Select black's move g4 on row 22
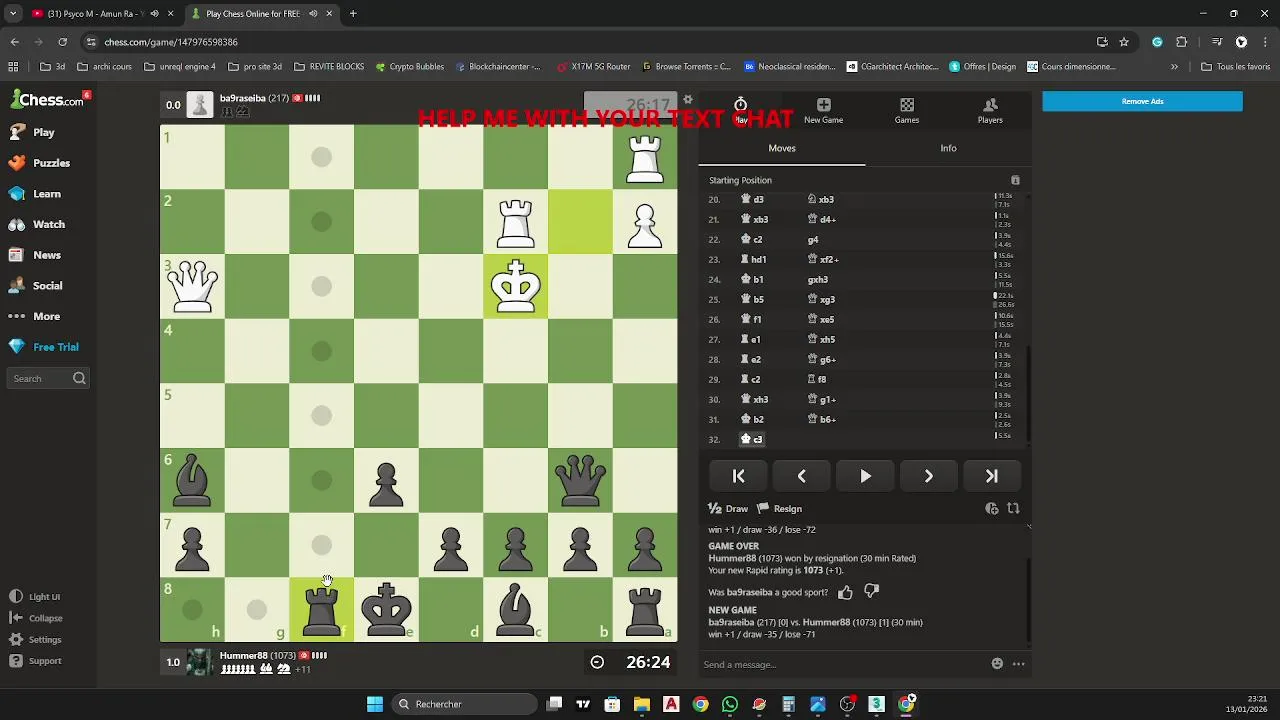Screen dimensions: 1280x720 point(813,239)
